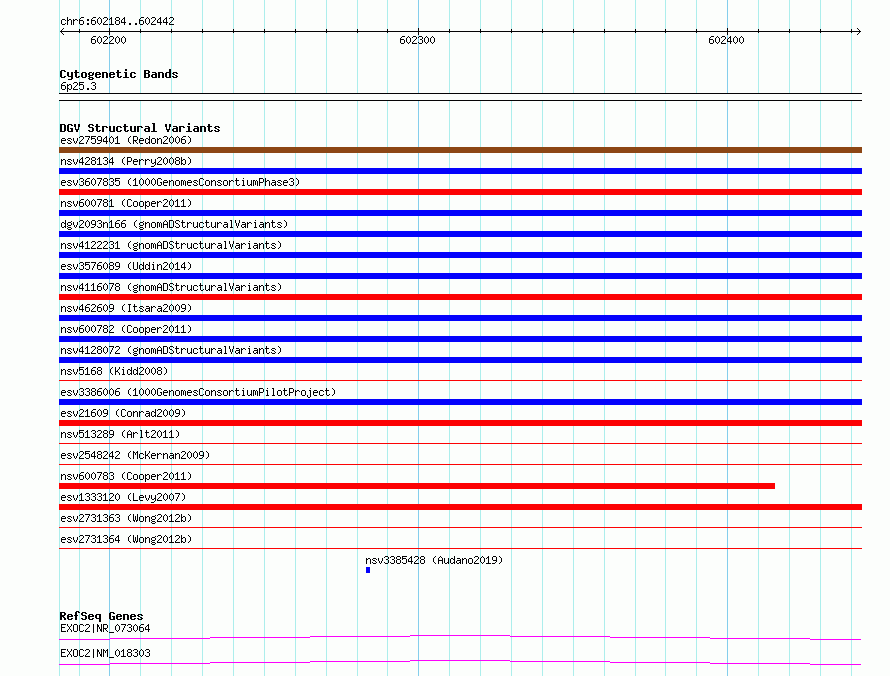Click the RefSeq Genes track heading
The height and width of the screenshot is (676, 890).
coord(101,616)
